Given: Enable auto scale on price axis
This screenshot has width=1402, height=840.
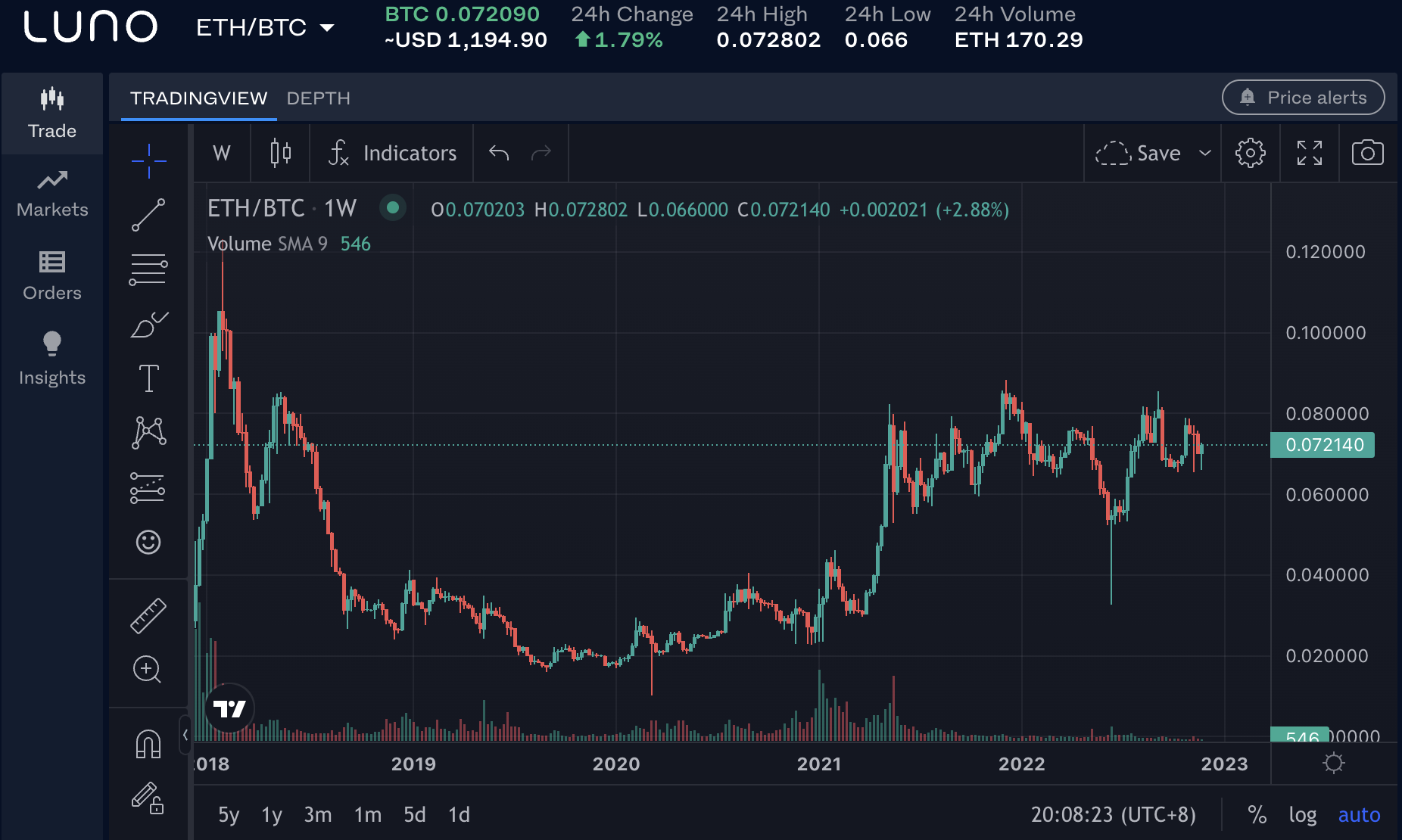Looking at the screenshot, I should pos(1359,815).
